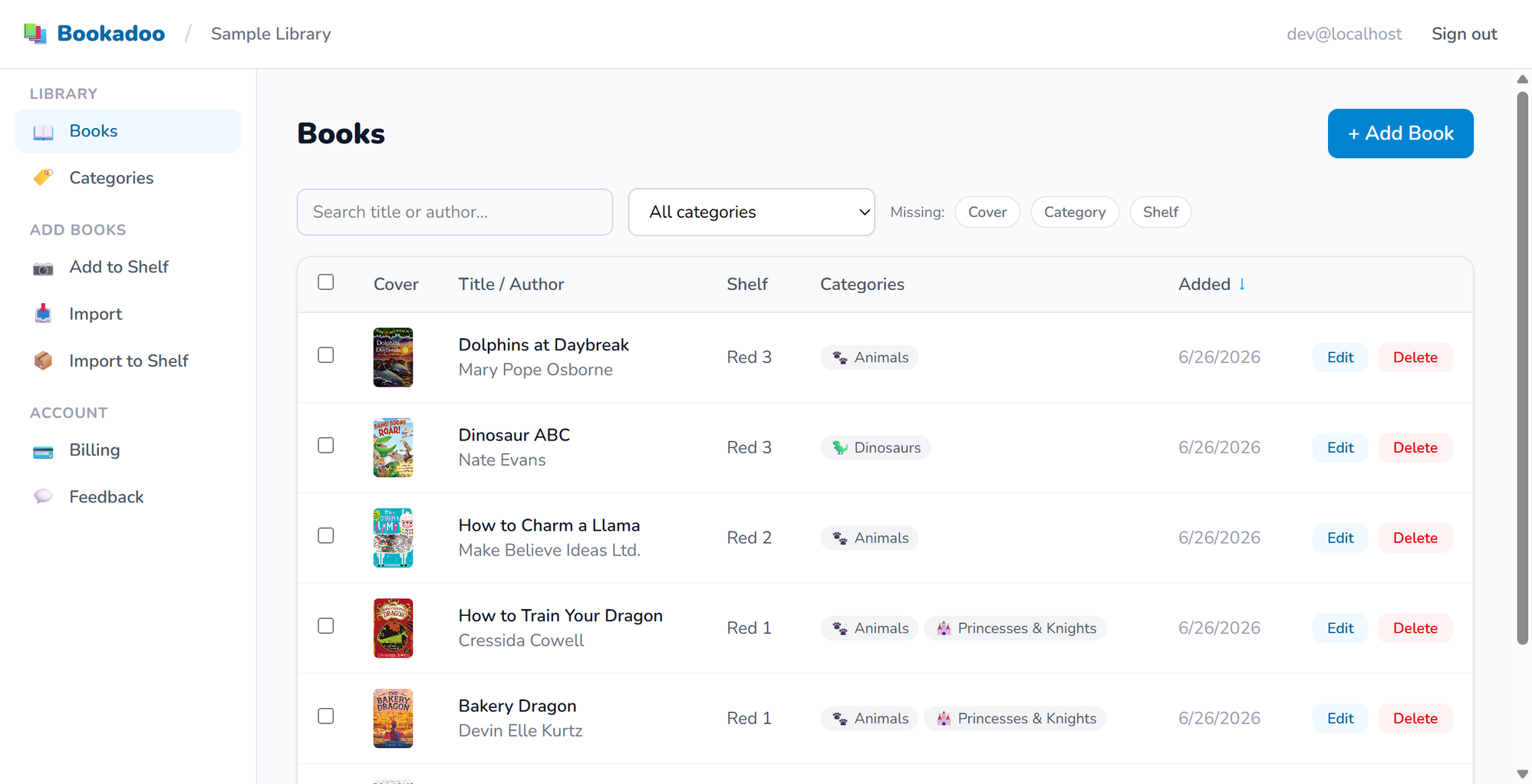Click the Bookadoo brand name
Screen dimensions: 1532x784
(x=110, y=34)
